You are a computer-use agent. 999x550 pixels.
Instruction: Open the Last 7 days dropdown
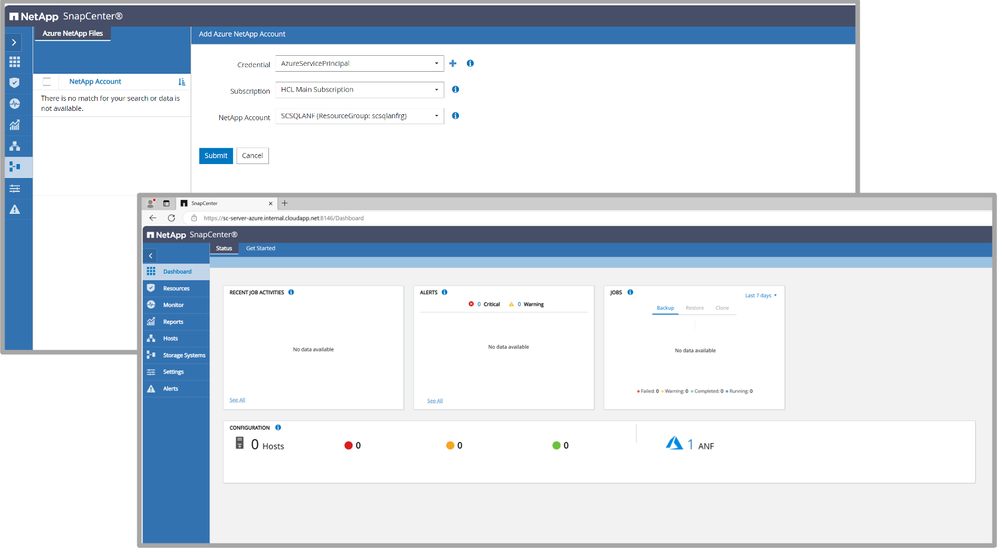coord(761,296)
